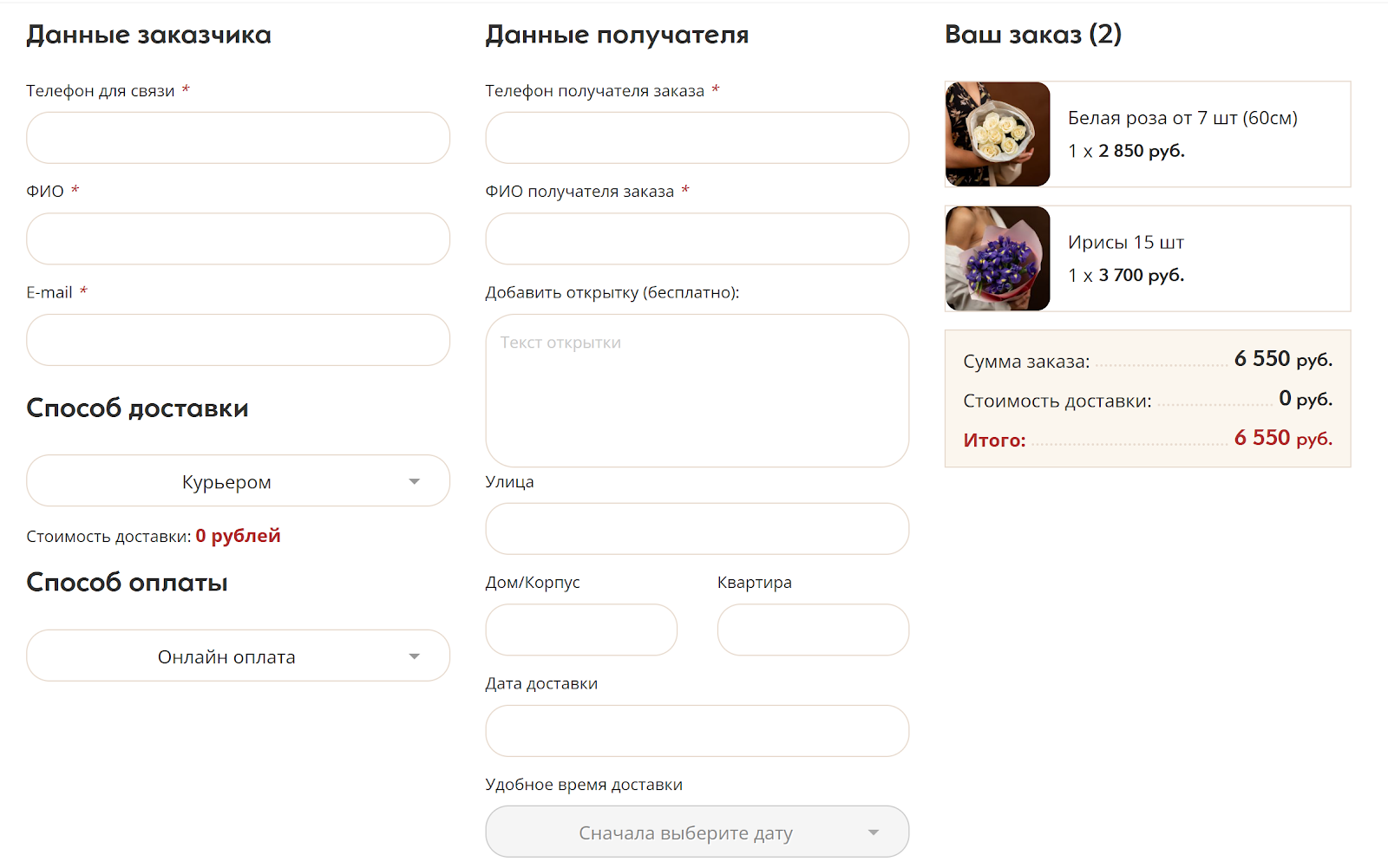Click the arrow icon in delivery time dropdown

tap(874, 832)
